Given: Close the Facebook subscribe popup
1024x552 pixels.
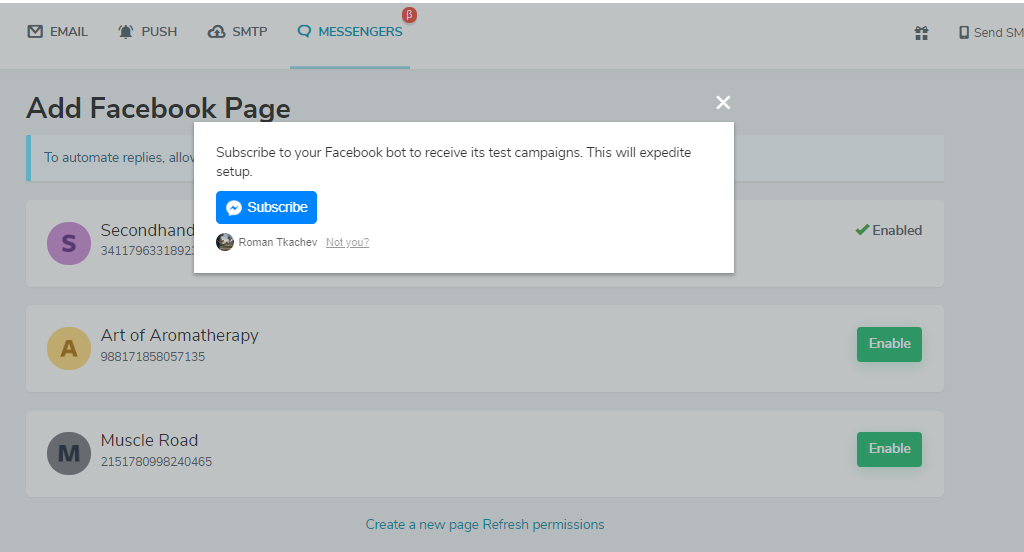Looking at the screenshot, I should point(723,102).
